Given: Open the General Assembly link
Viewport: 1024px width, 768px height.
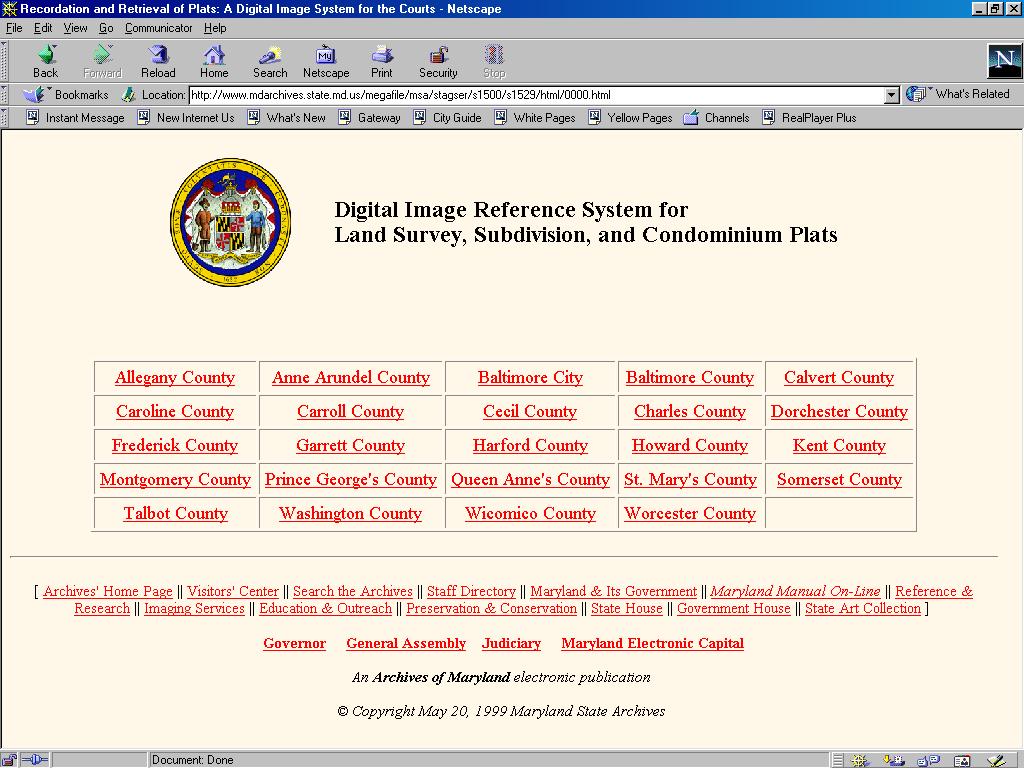Looking at the screenshot, I should 406,643.
